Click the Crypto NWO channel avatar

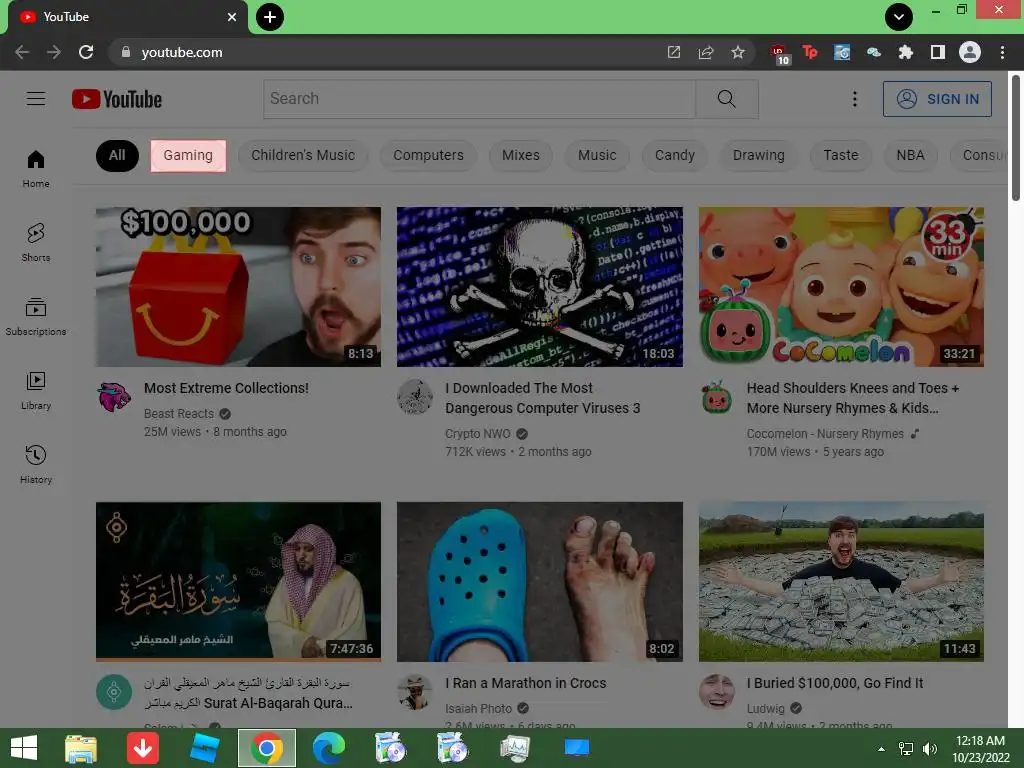tap(415, 396)
